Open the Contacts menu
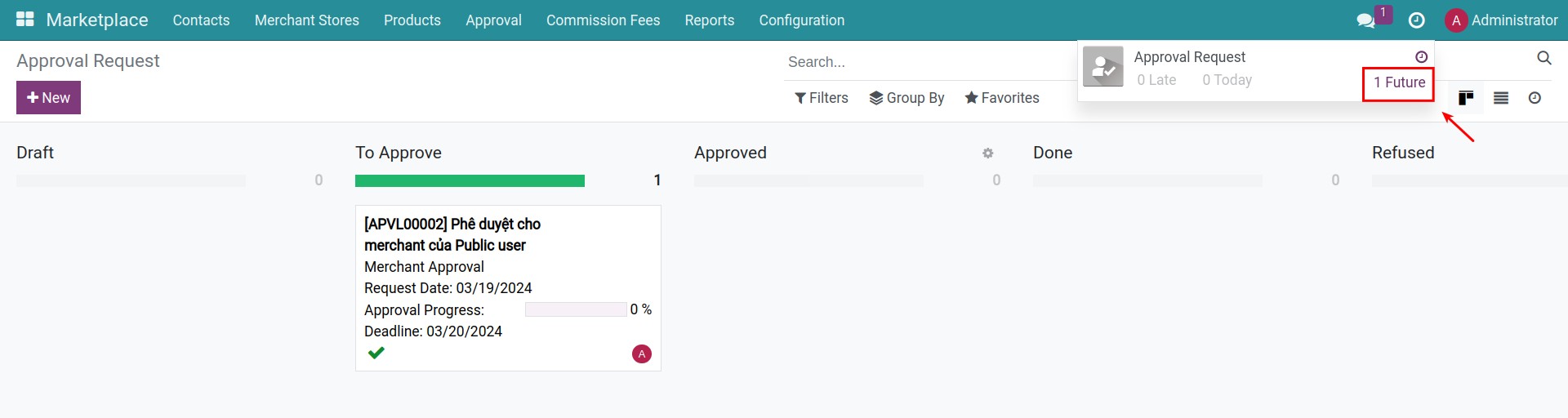The height and width of the screenshot is (418, 1568). click(x=201, y=20)
